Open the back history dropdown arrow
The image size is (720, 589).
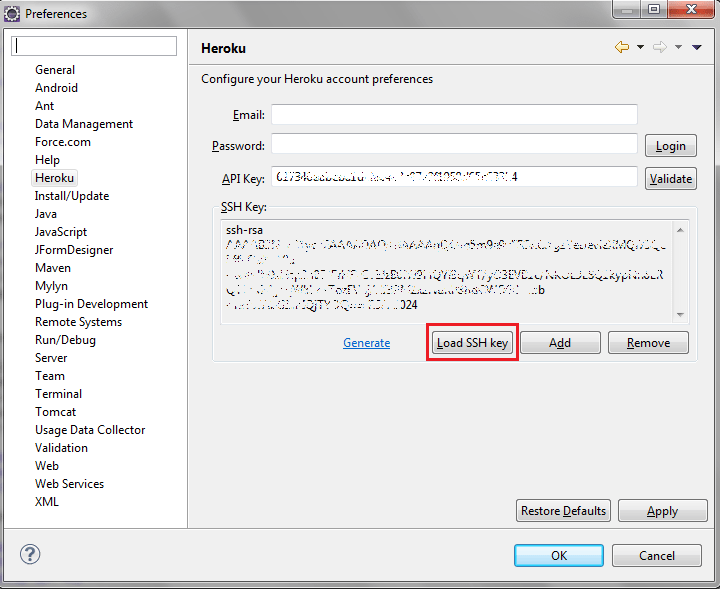pyautogui.click(x=640, y=47)
